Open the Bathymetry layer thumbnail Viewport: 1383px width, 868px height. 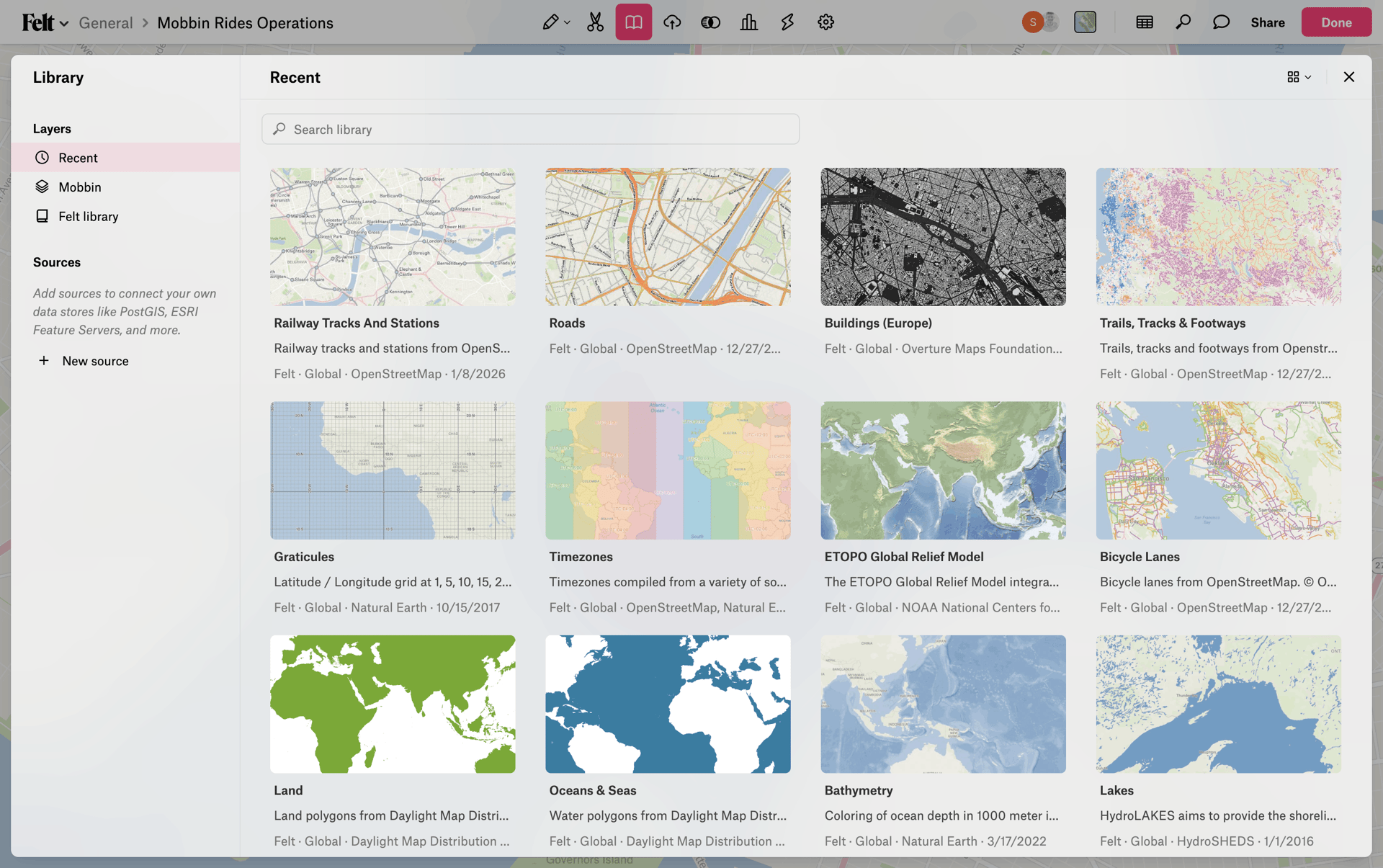[943, 704]
